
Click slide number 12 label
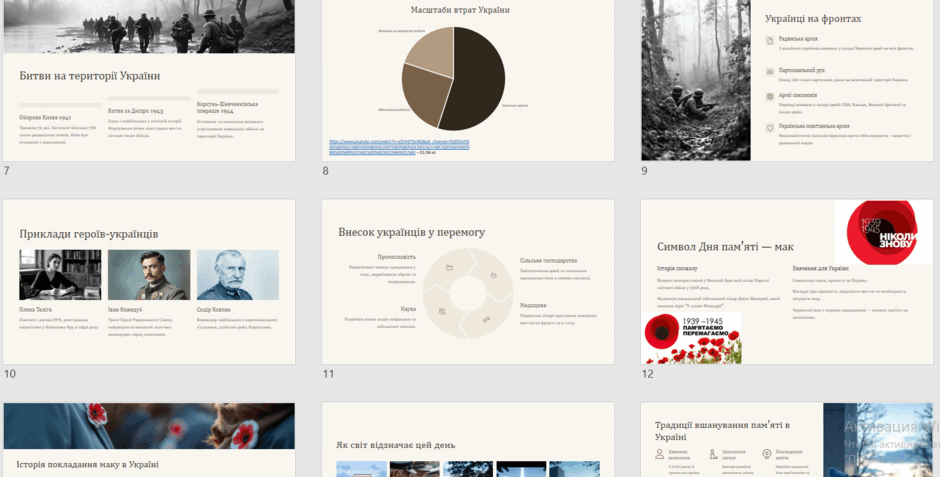647,375
